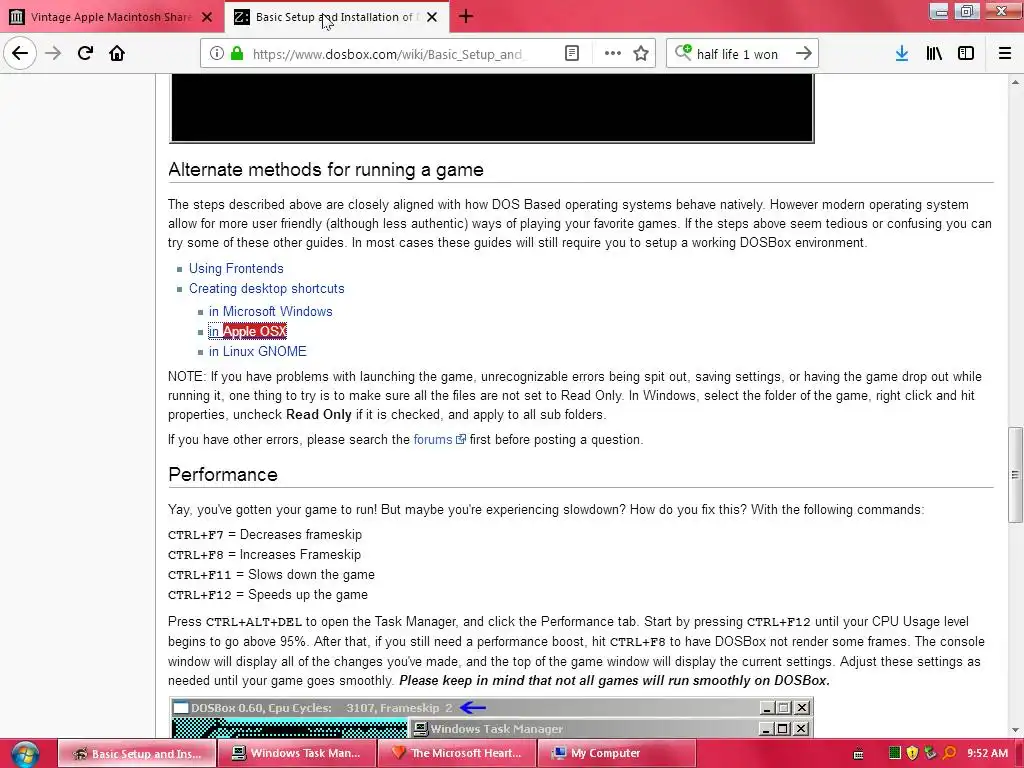
Task: Open the Windows Start menu orb
Action: [x=25, y=754]
